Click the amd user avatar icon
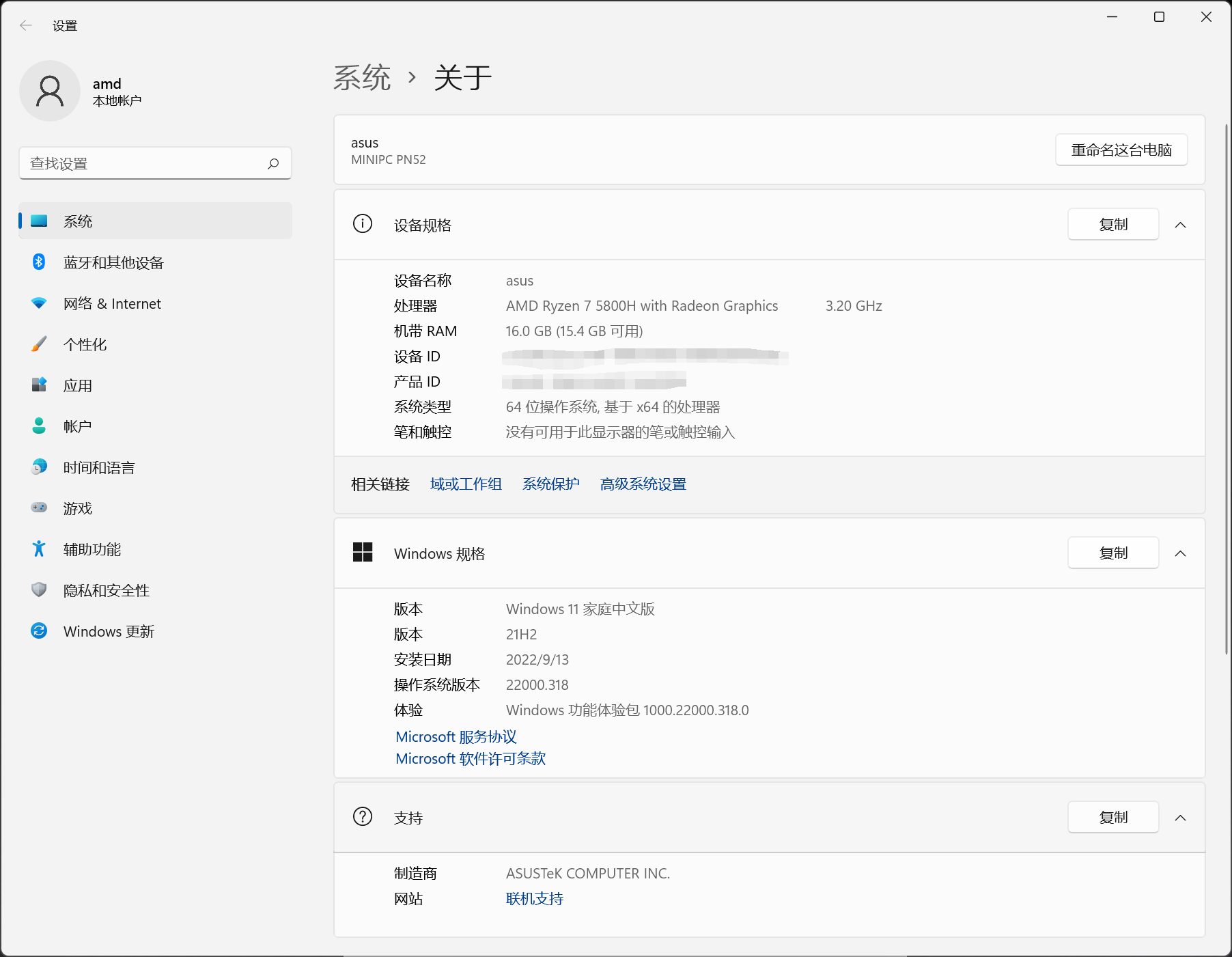Image resolution: width=1232 pixels, height=957 pixels. pos(50,91)
